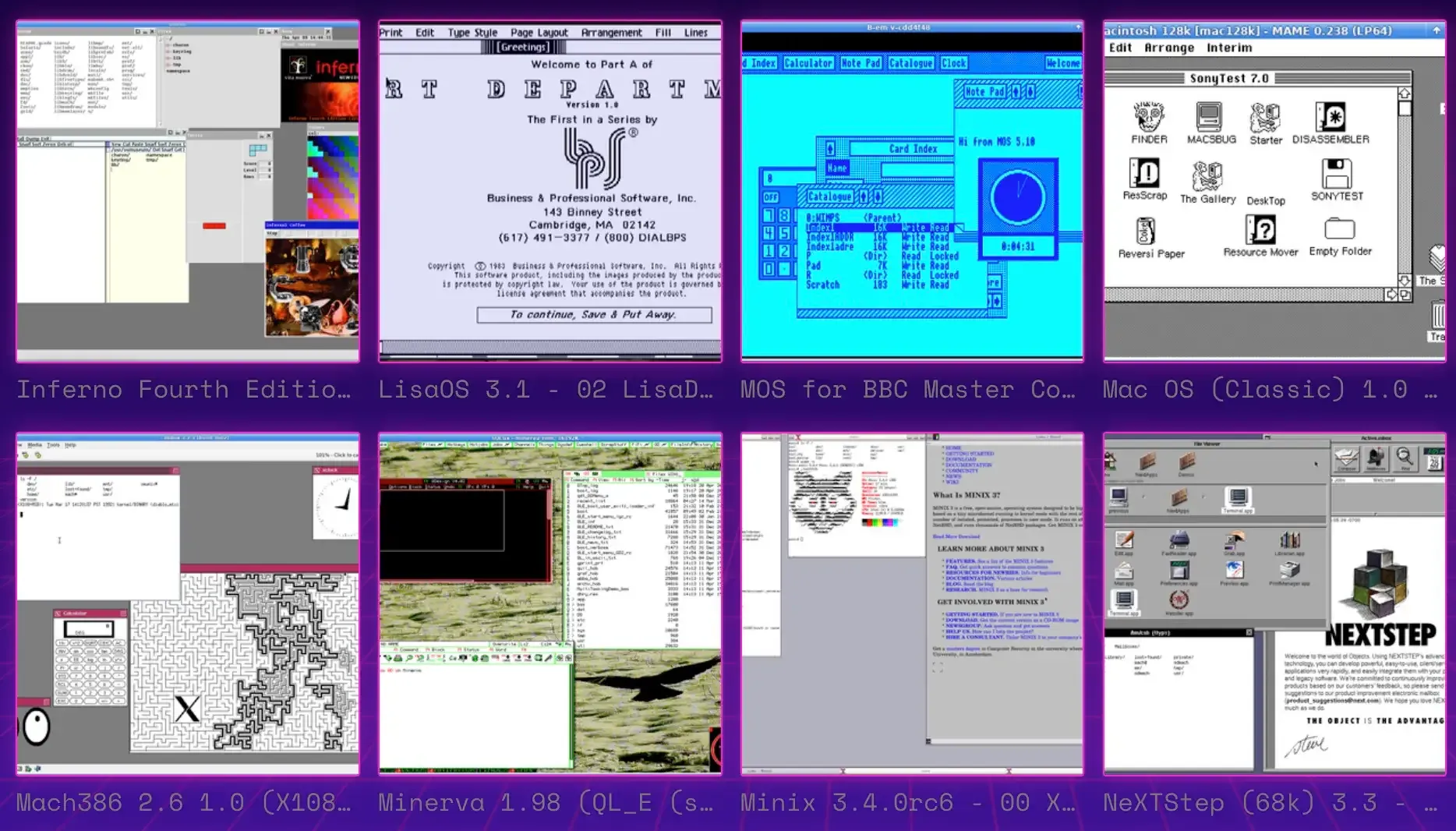This screenshot has width=1456, height=831.
Task: Open the Minix 3.4.0rc6 screenshot thumbnail
Action: [912, 604]
